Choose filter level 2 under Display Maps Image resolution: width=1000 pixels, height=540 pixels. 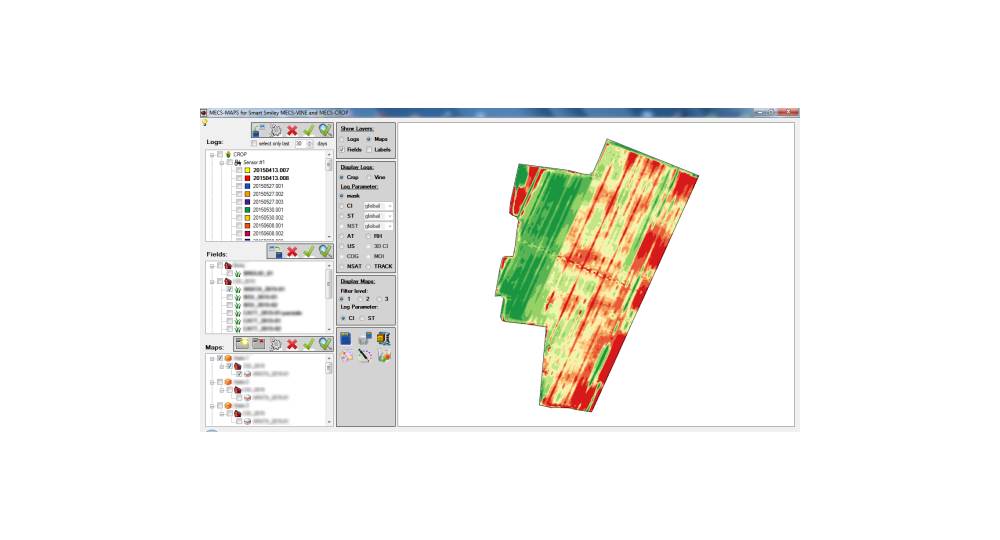point(361,299)
